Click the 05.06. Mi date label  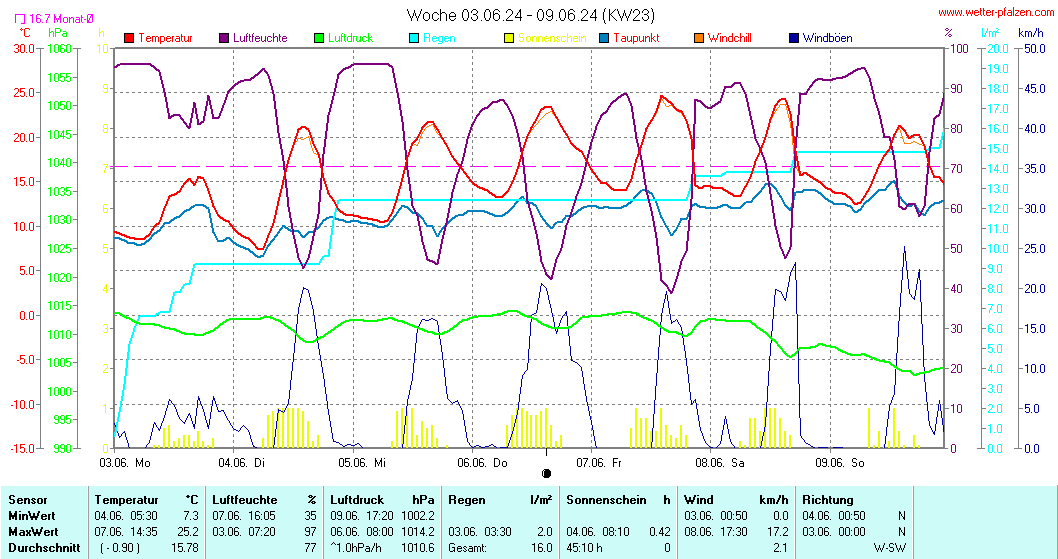(362, 462)
